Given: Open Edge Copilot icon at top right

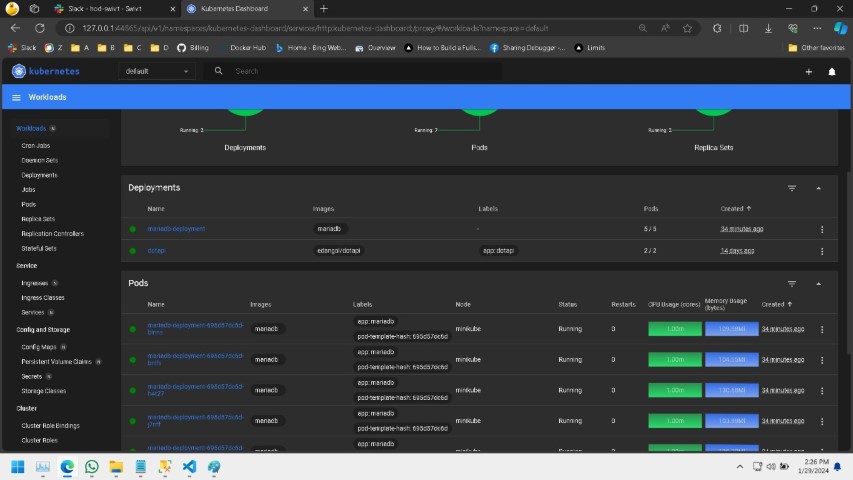Looking at the screenshot, I should click(x=840, y=28).
